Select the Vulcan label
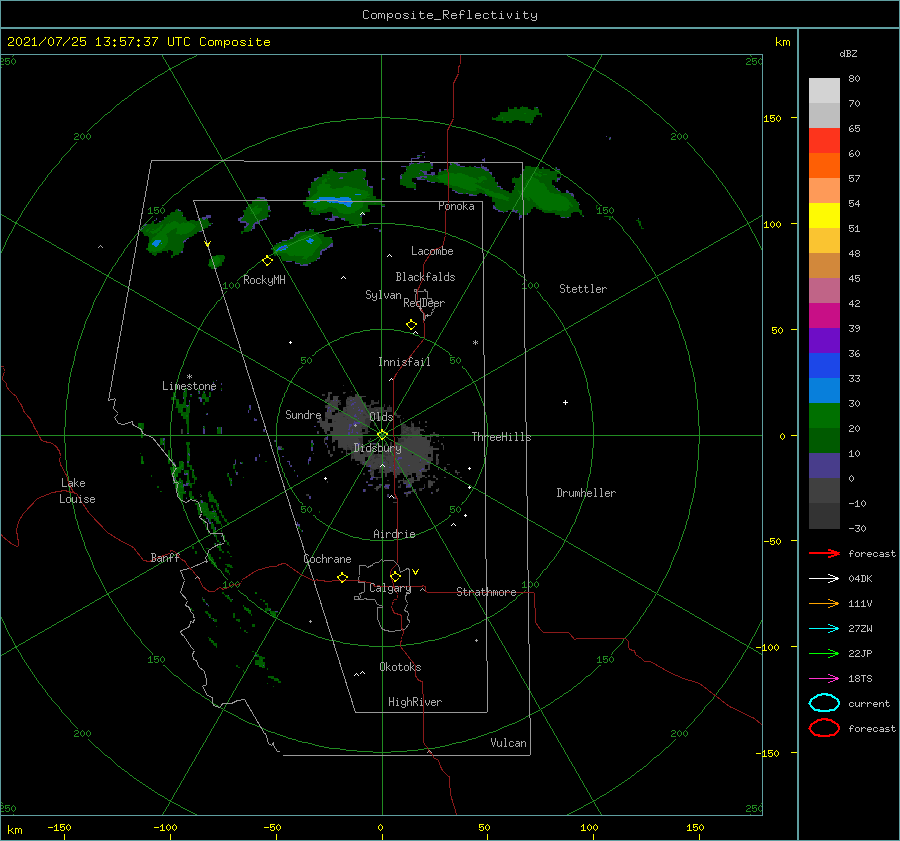The height and width of the screenshot is (841, 900). [508, 743]
